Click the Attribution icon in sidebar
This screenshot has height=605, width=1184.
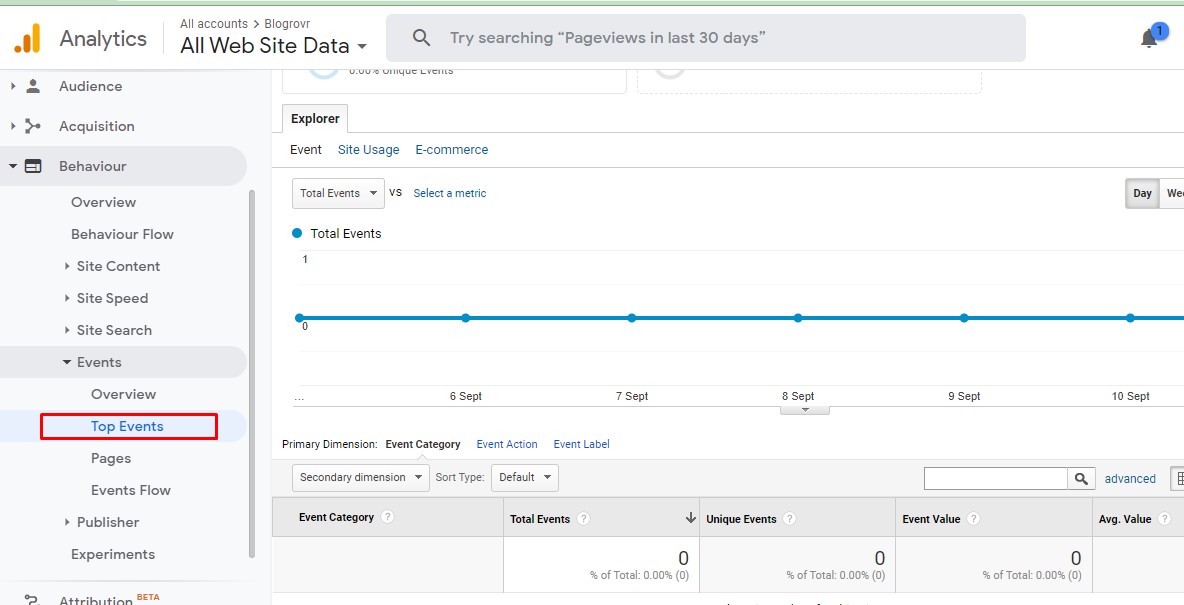click(x=33, y=600)
